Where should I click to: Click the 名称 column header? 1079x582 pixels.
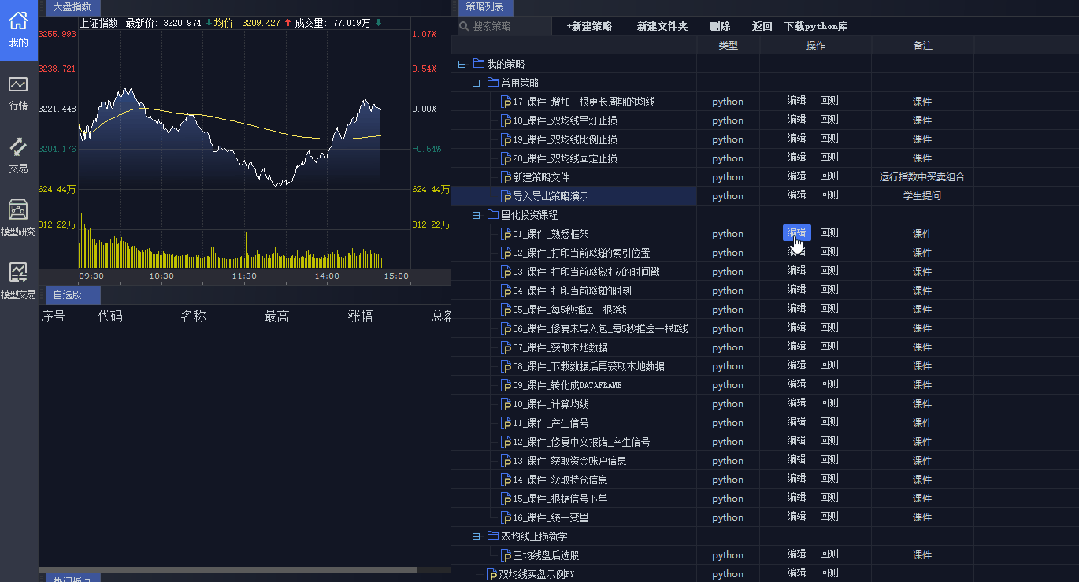[193, 316]
